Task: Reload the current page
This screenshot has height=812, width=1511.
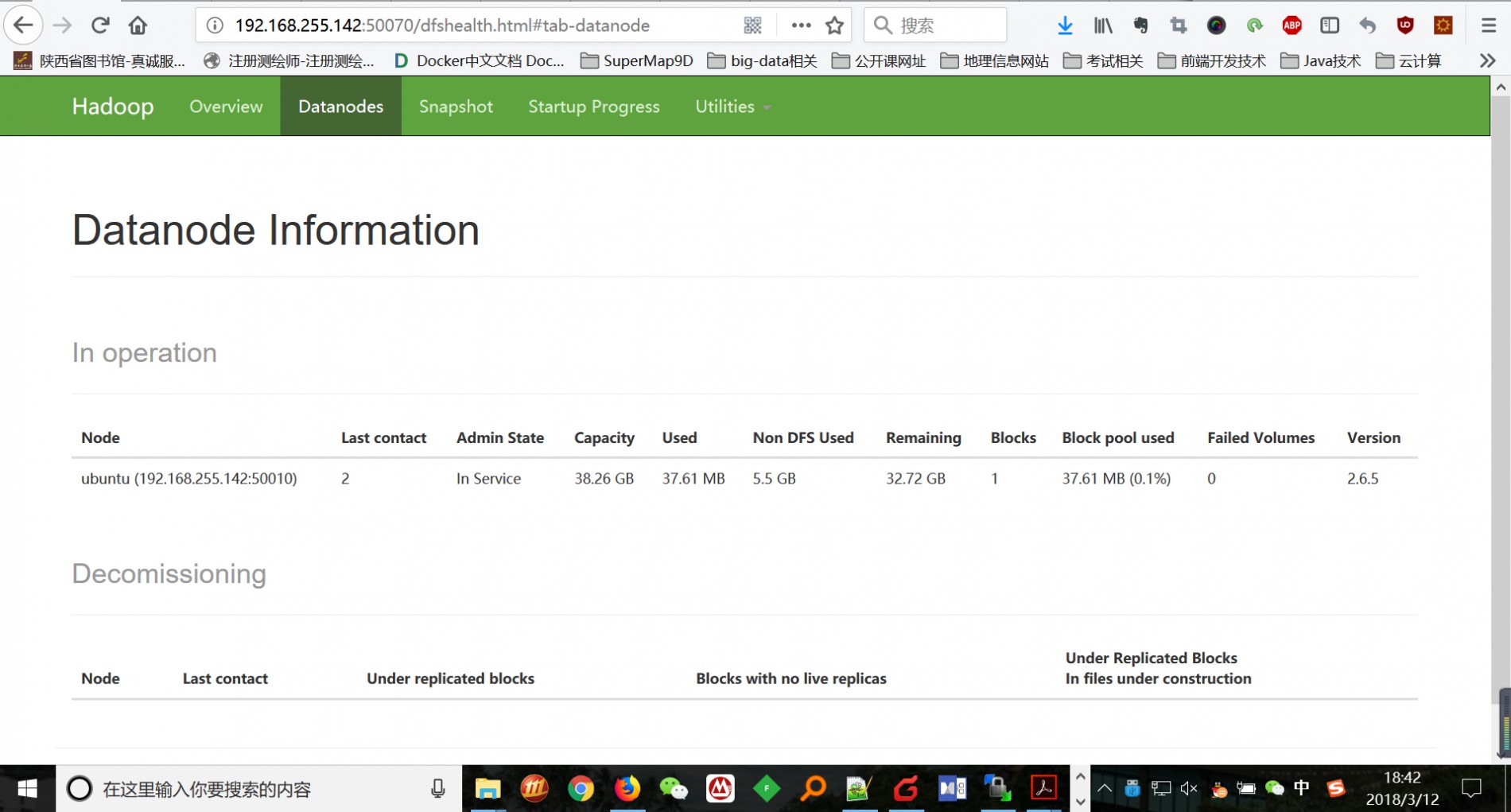Action: point(99,25)
